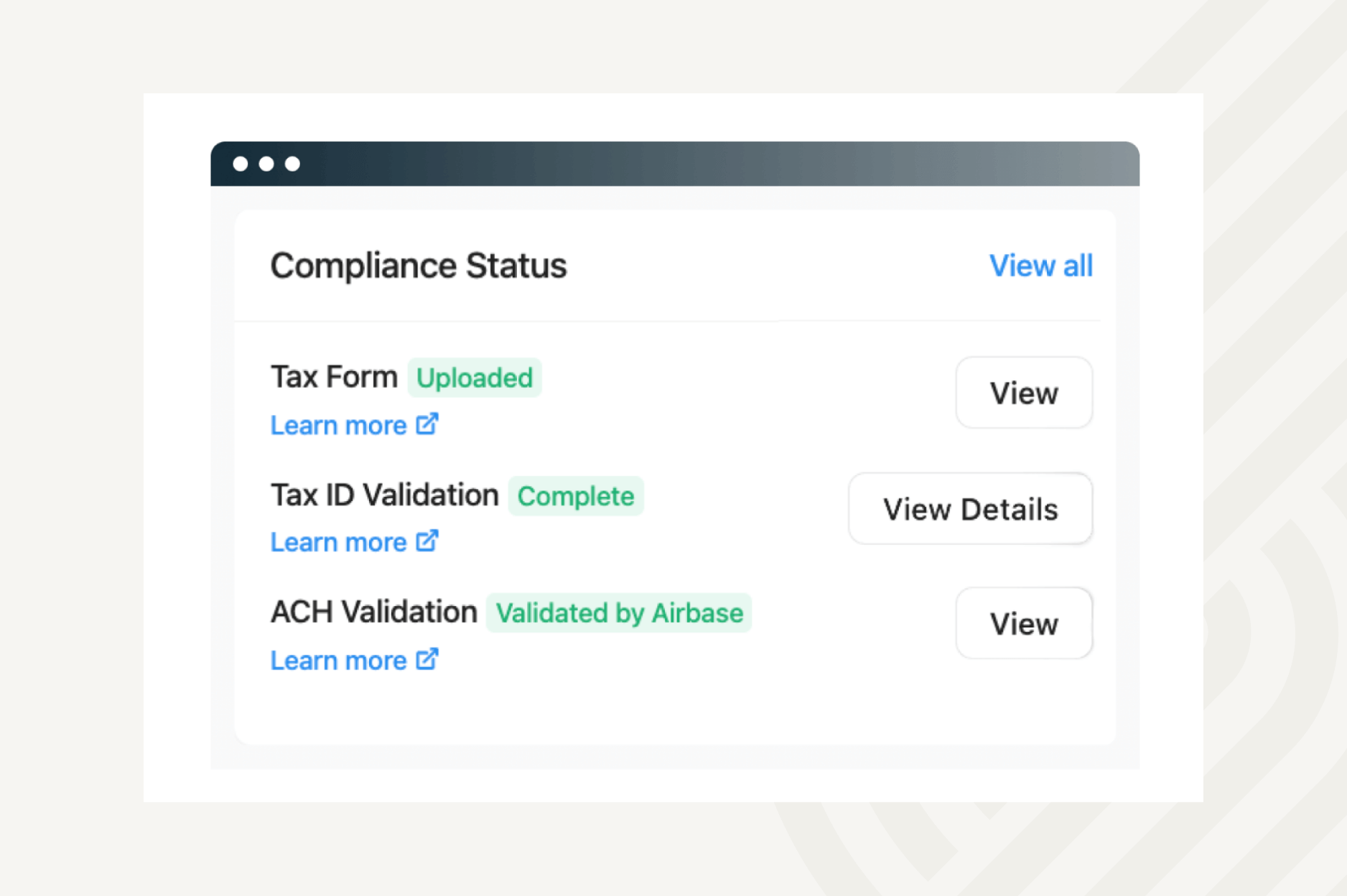Click the Complete status badge

pyautogui.click(x=576, y=495)
